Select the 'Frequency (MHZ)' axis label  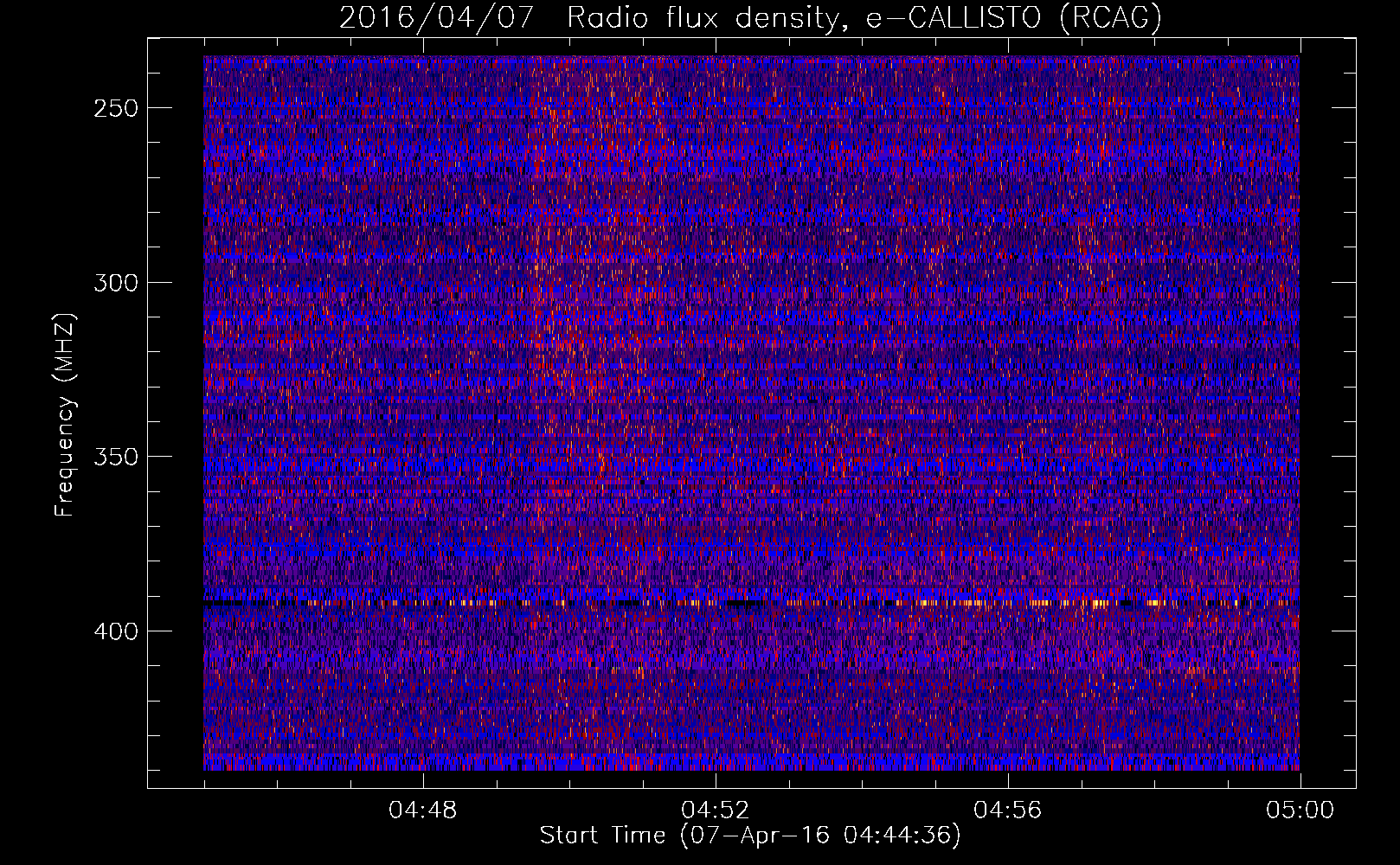click(x=65, y=414)
